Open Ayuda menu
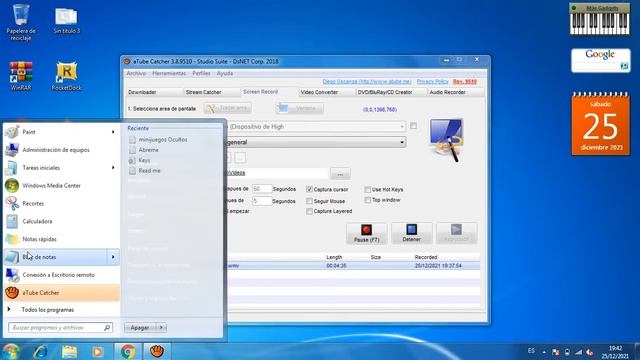The height and width of the screenshot is (360, 640). pos(224,73)
